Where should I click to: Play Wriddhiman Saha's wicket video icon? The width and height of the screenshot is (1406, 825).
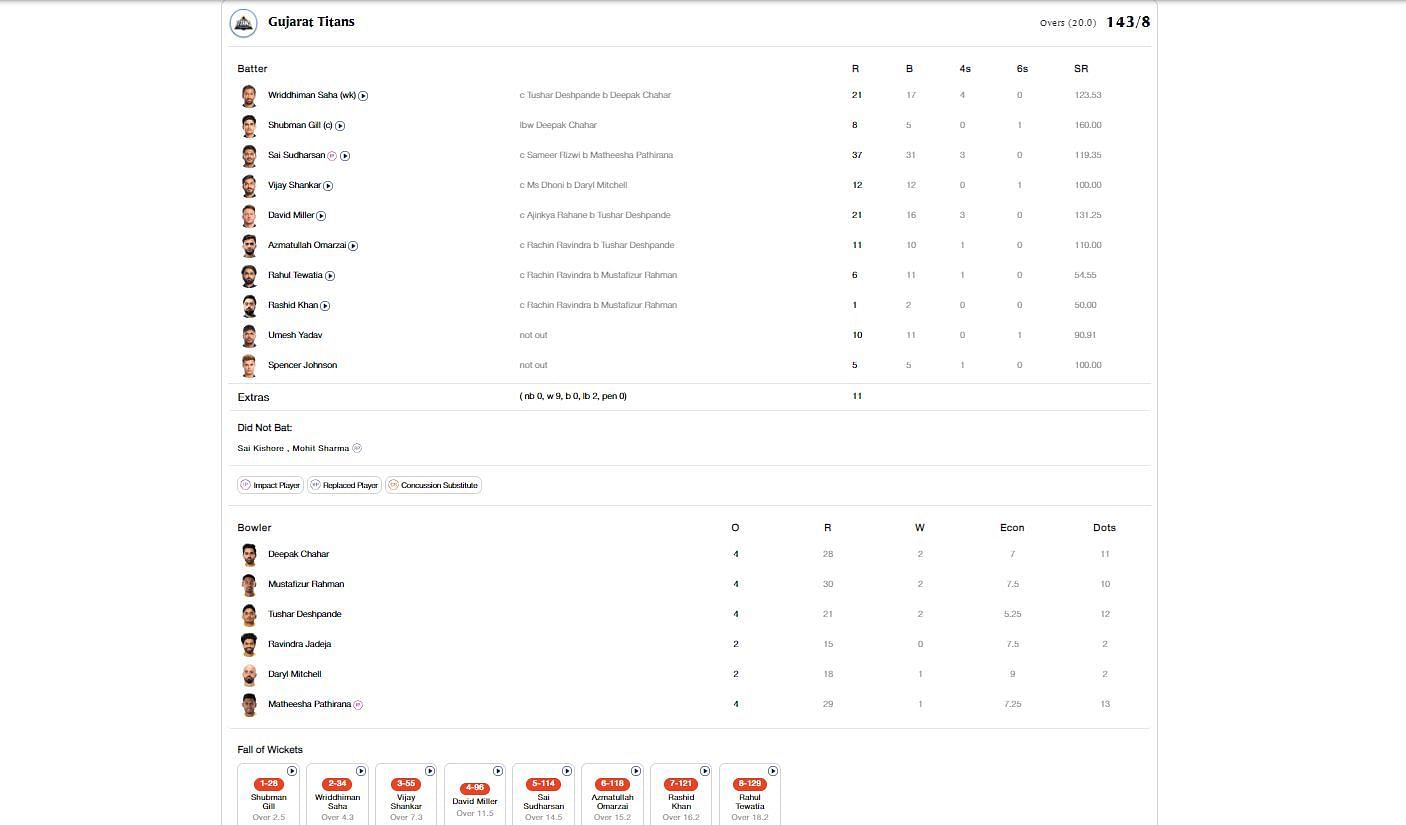pos(363,96)
